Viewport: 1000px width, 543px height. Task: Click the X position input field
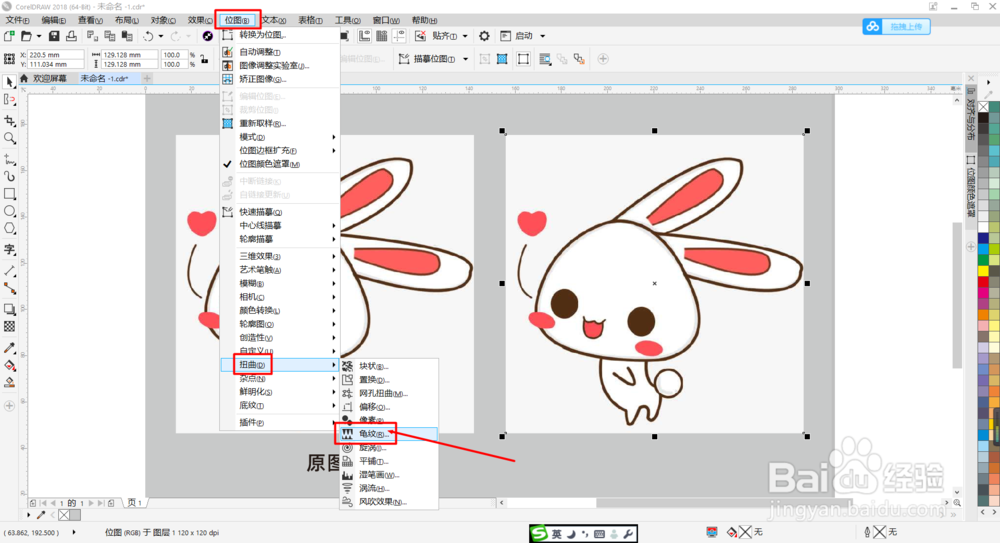point(55,55)
